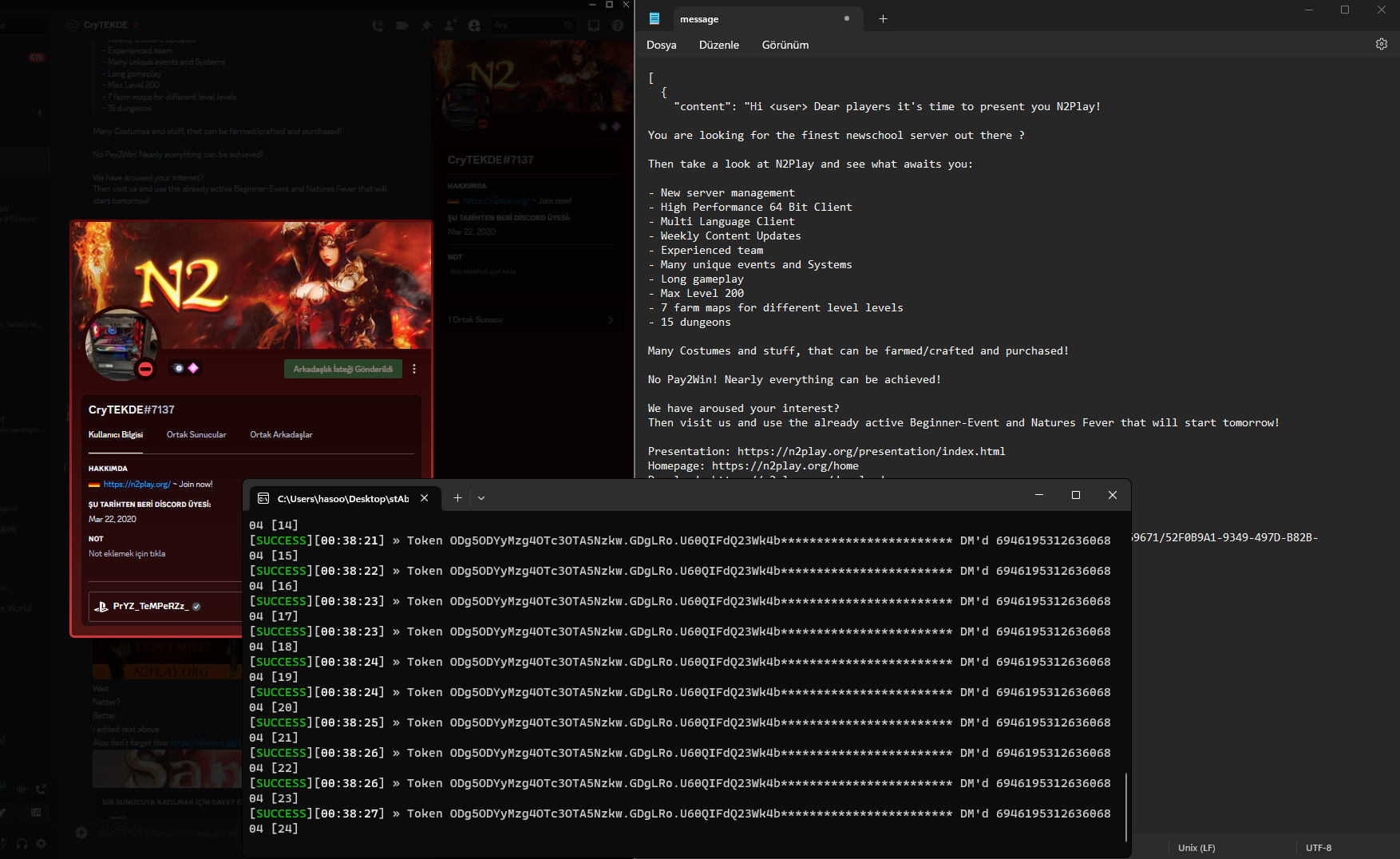Click chevron beside '1 Ortak Sunucu'
The image size is (1400, 859).
611,319
